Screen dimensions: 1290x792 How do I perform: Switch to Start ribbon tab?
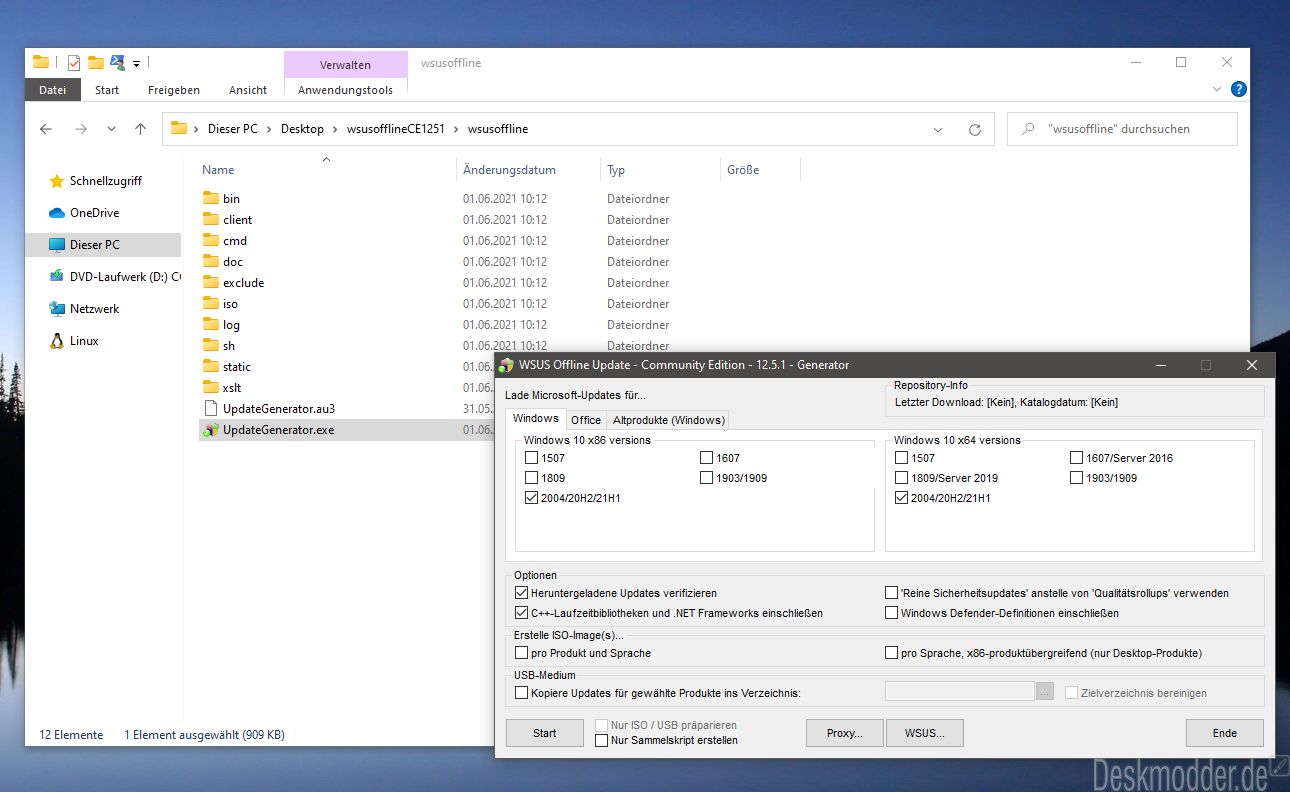click(107, 89)
